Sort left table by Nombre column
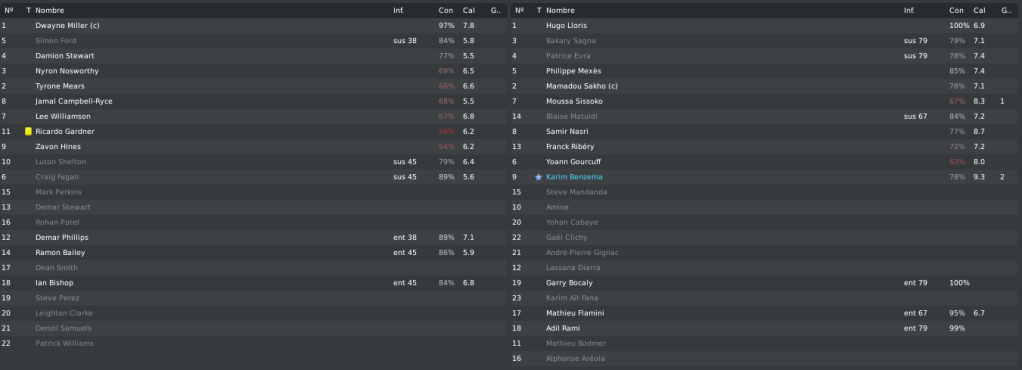The image size is (1022, 370). point(50,10)
